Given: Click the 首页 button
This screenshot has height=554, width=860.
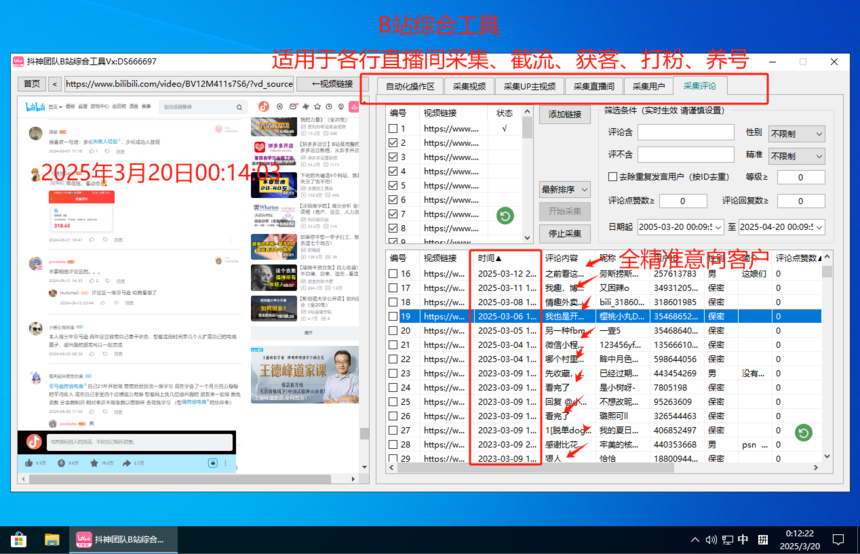Looking at the screenshot, I should click(32, 84).
